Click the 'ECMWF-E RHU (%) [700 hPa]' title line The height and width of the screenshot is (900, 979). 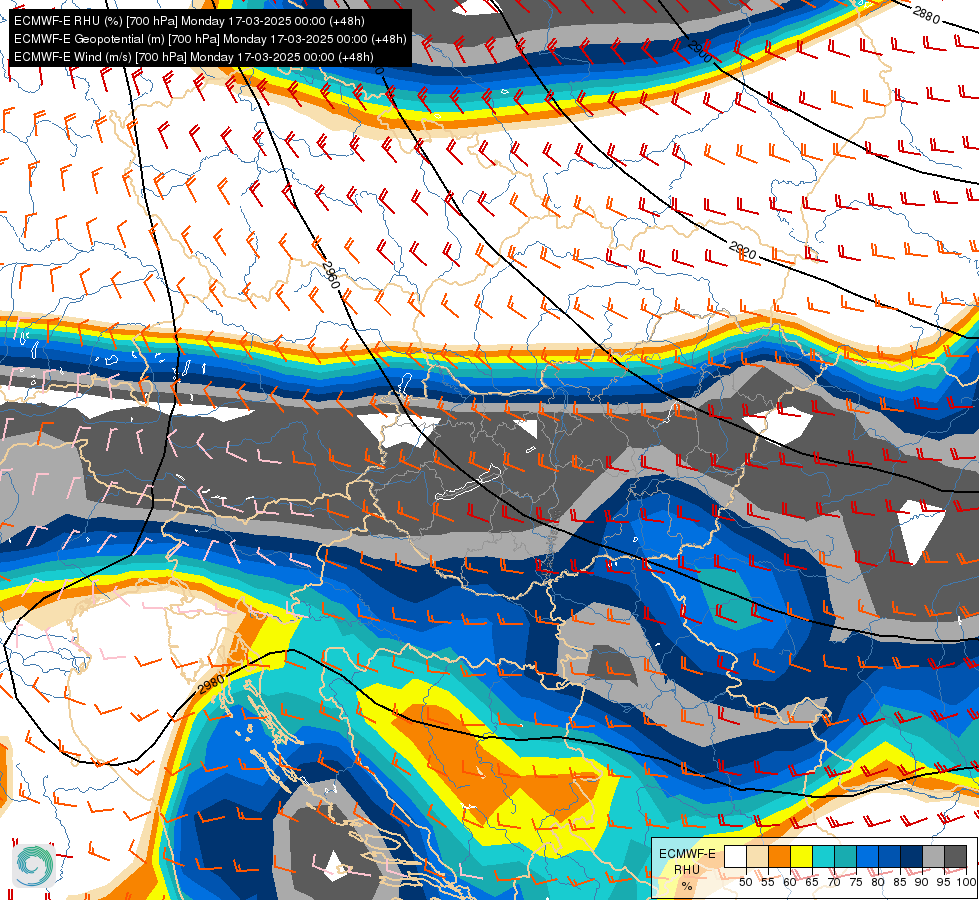(x=189, y=21)
